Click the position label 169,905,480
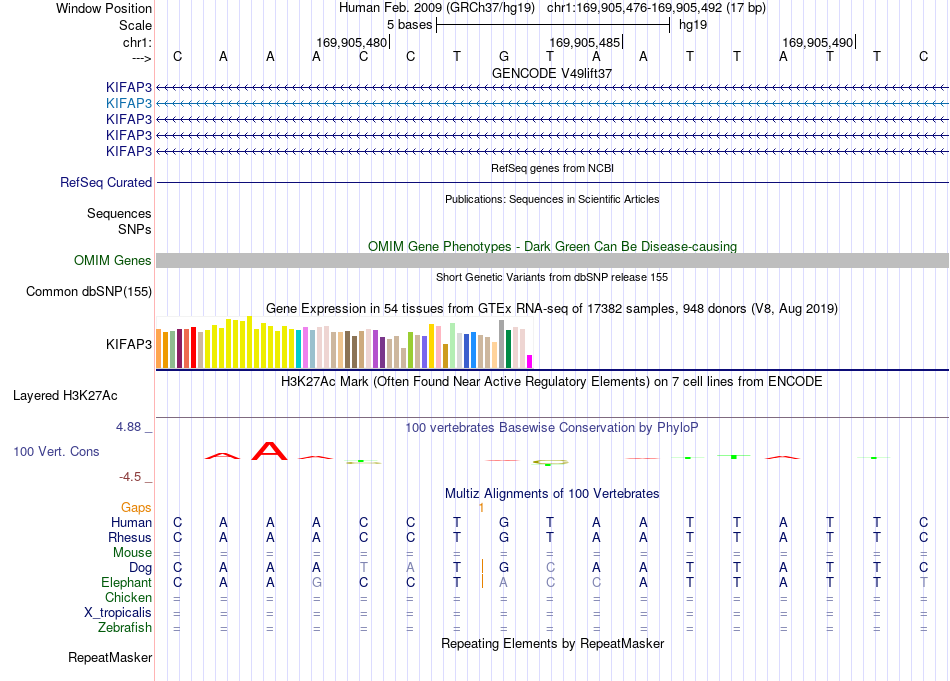The height and width of the screenshot is (681, 950). [351, 42]
